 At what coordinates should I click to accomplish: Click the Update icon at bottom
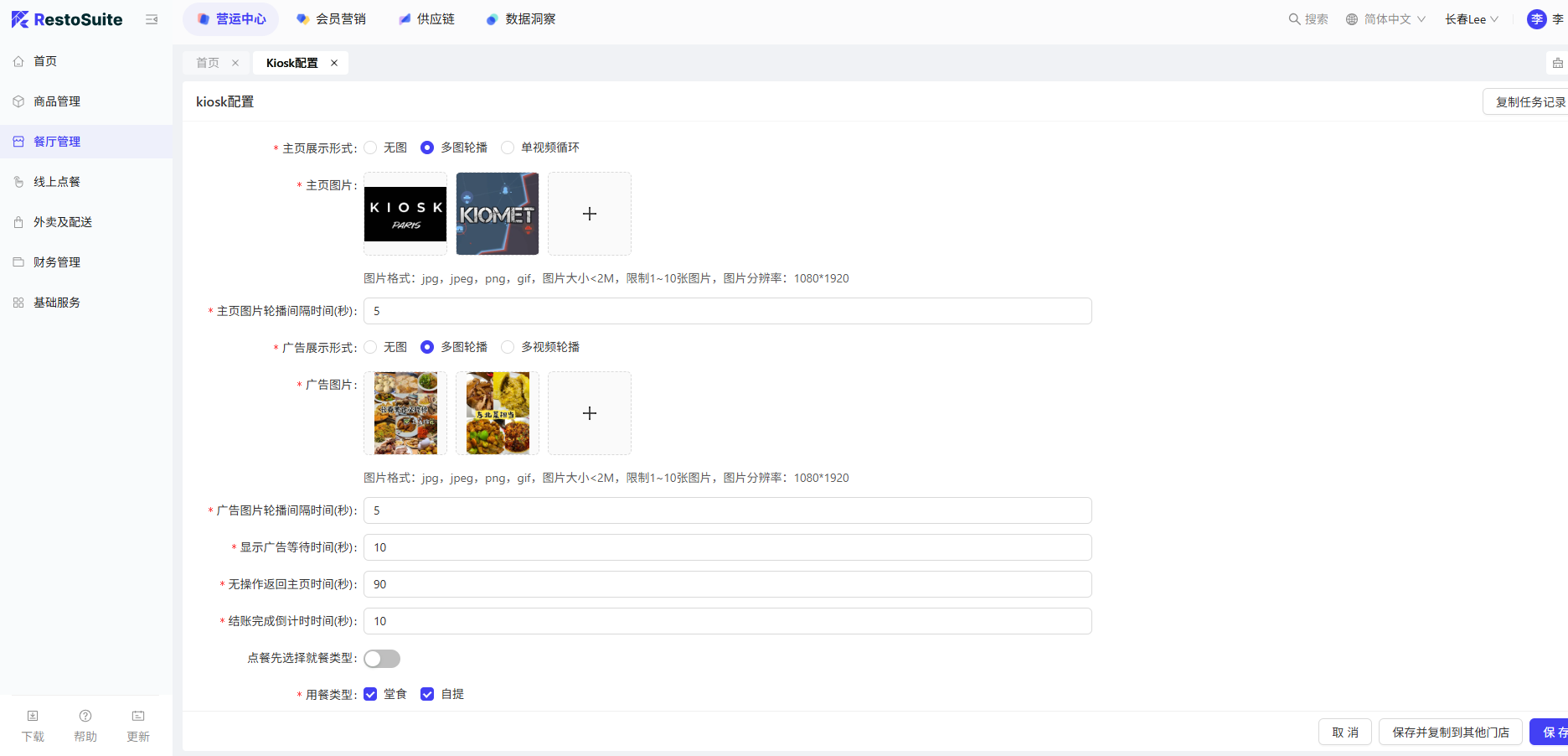coord(138,717)
